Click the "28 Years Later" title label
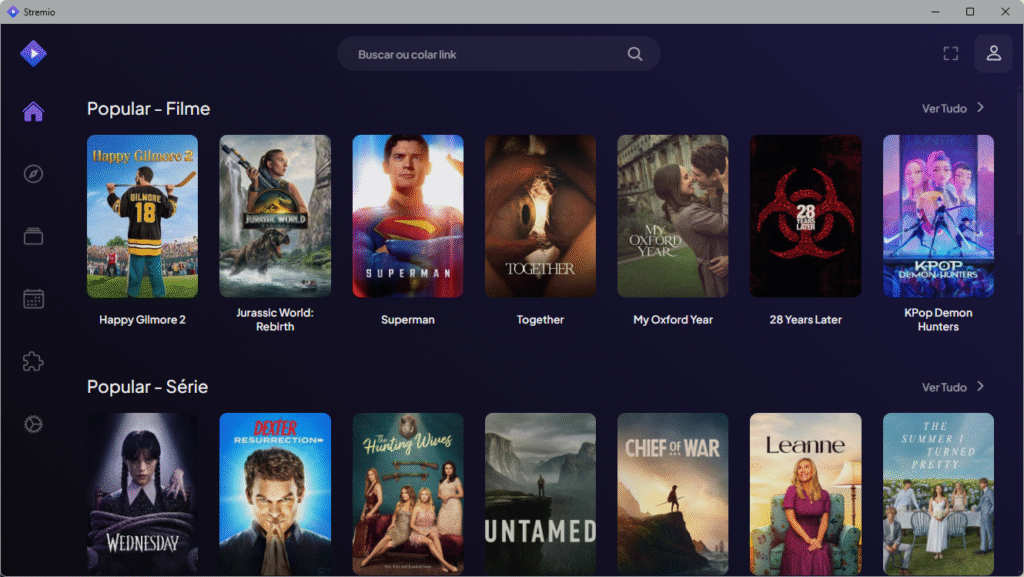Screen dimensions: 1024x577 click(x=805, y=320)
